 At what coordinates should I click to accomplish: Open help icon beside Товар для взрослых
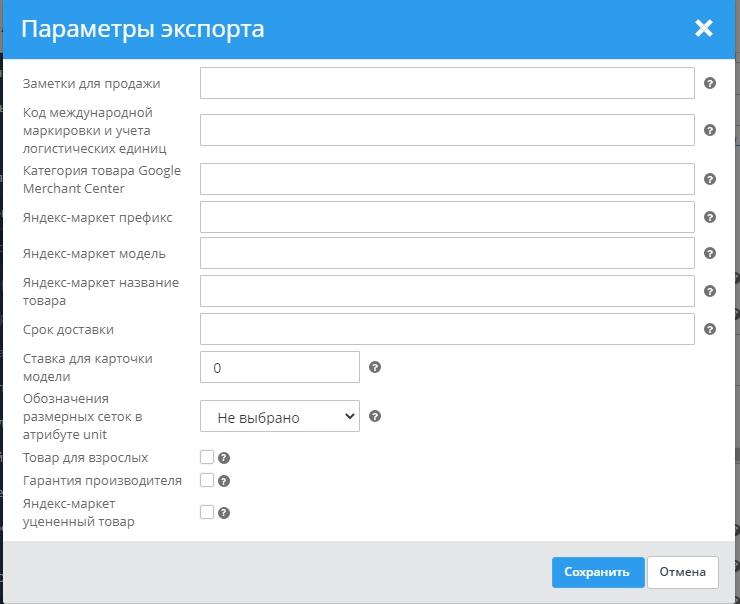[224, 458]
